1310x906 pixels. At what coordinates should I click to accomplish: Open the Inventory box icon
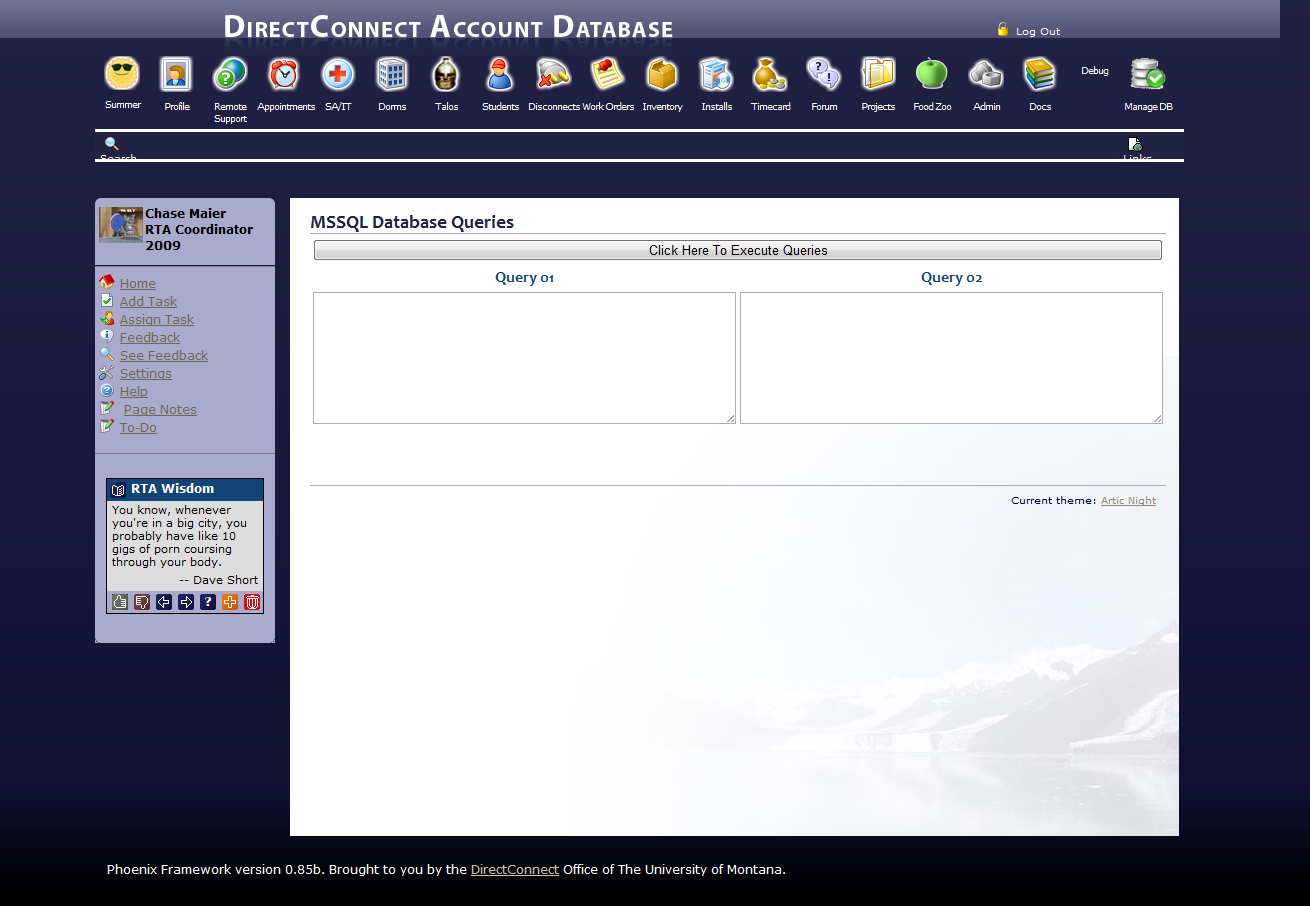pos(662,74)
